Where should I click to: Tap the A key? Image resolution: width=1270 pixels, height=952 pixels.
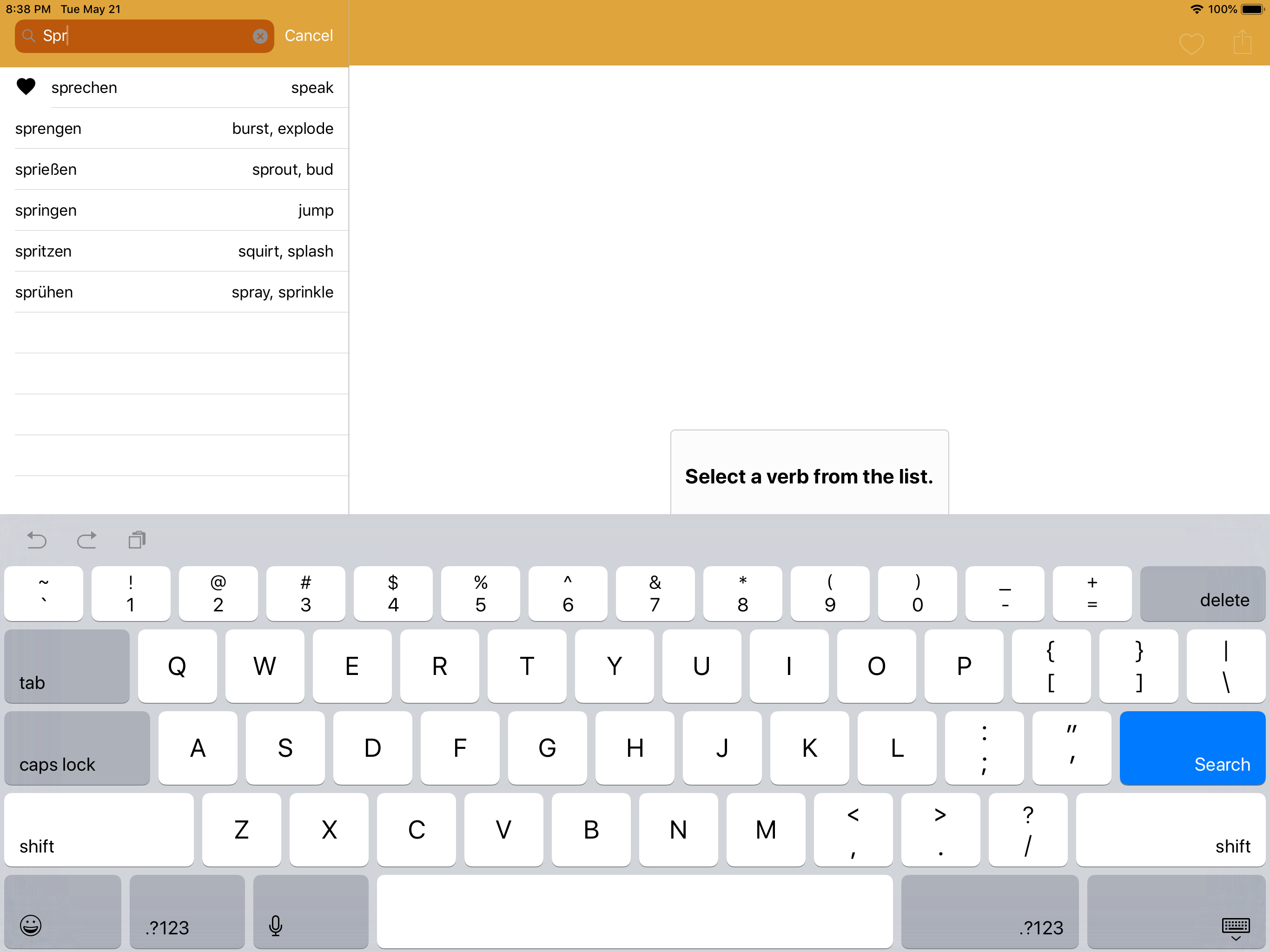[x=198, y=748]
